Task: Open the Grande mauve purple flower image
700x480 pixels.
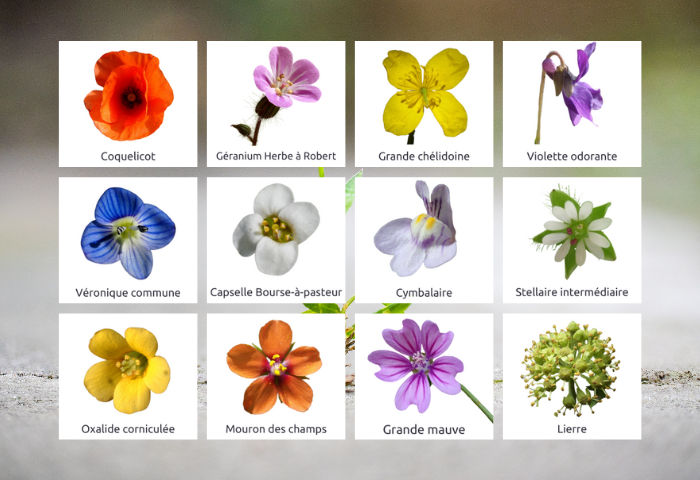Action: pyautogui.click(x=429, y=370)
